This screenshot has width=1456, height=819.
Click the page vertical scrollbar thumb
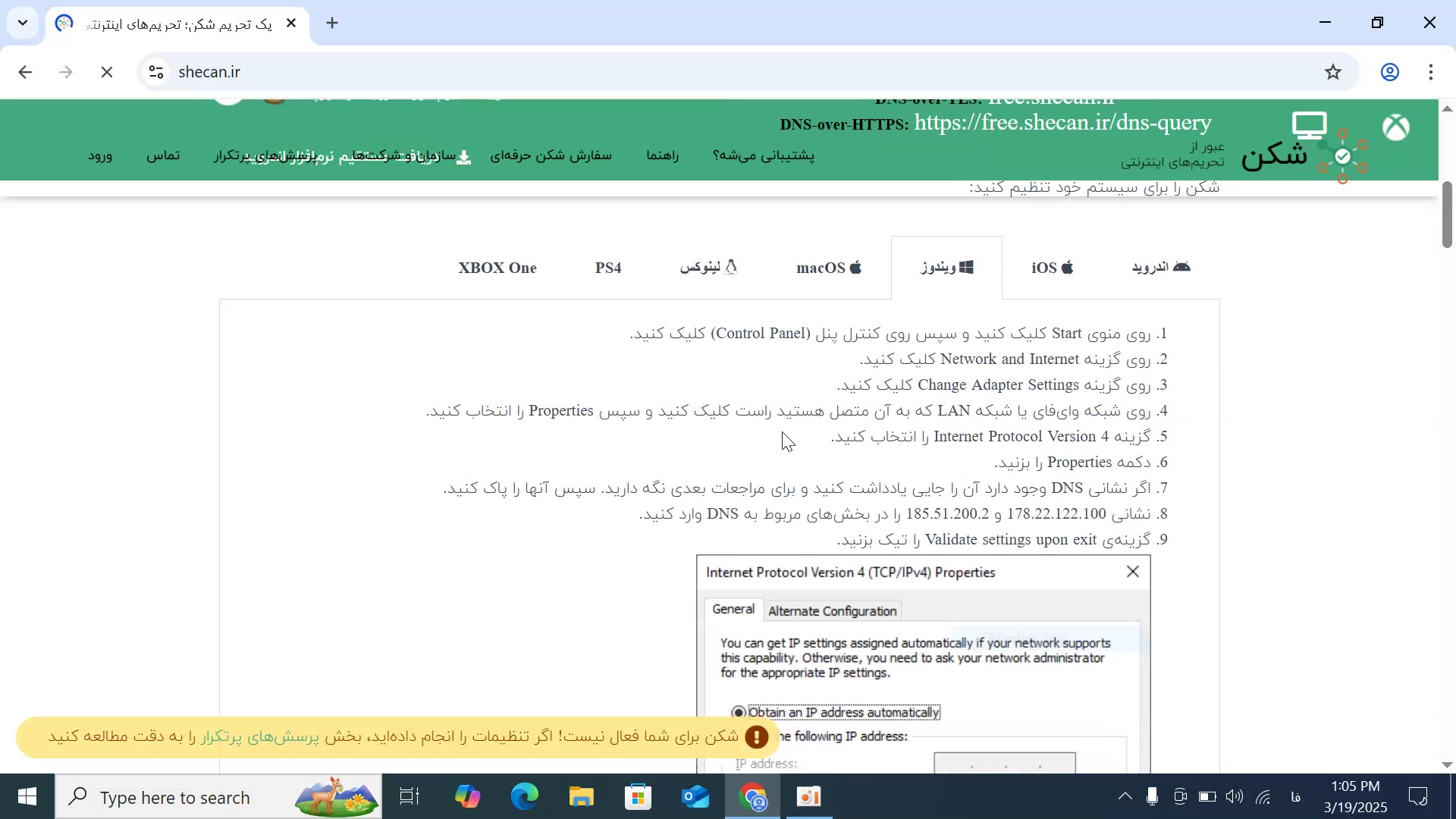1447,215
